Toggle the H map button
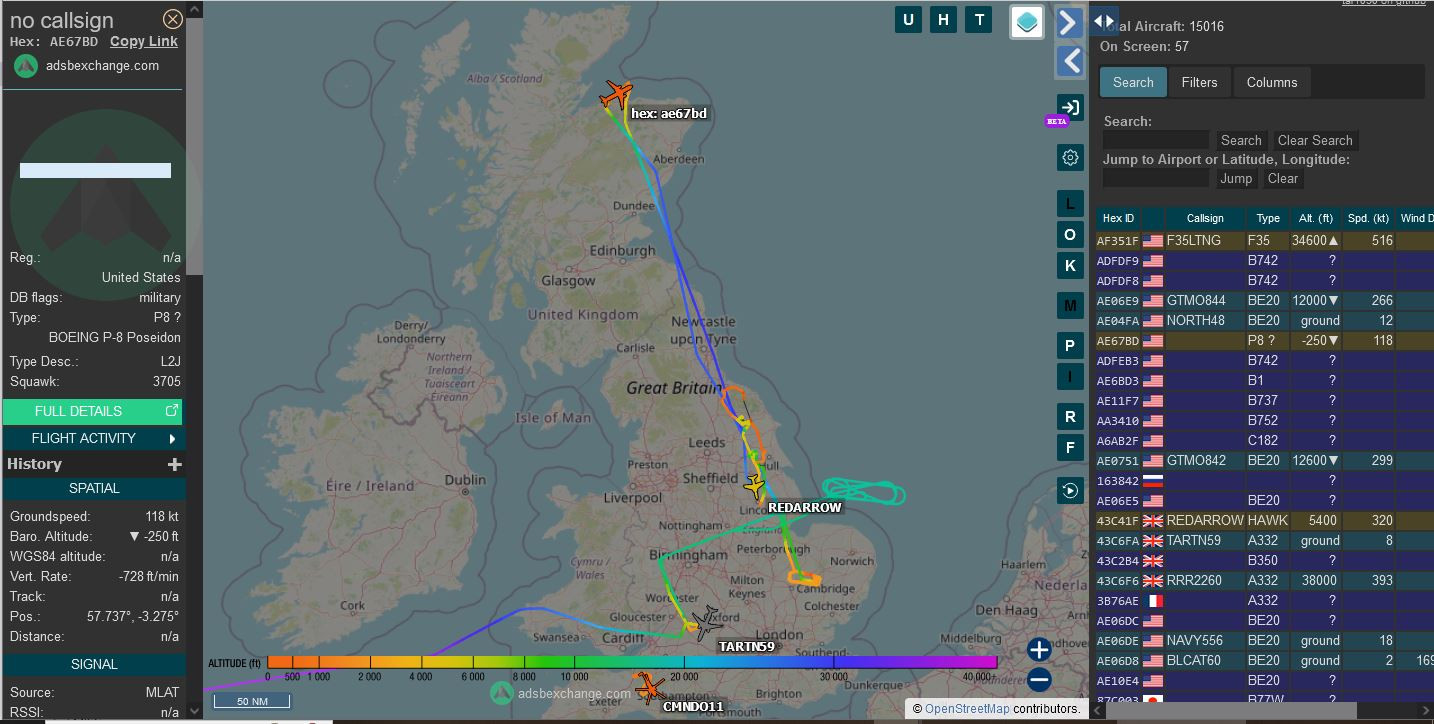 point(943,19)
